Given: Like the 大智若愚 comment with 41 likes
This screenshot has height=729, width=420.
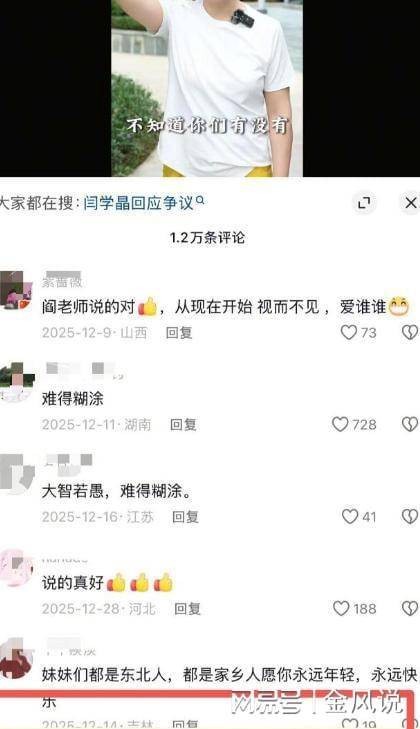Looking at the screenshot, I should point(350,517).
